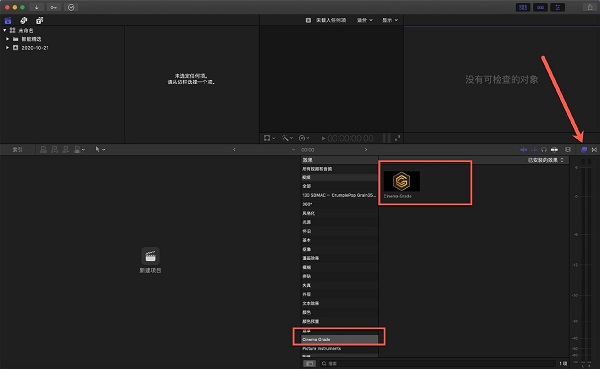Click the magnifier icon in effects search
Screen dimensions: 600x369
[x=324, y=364]
